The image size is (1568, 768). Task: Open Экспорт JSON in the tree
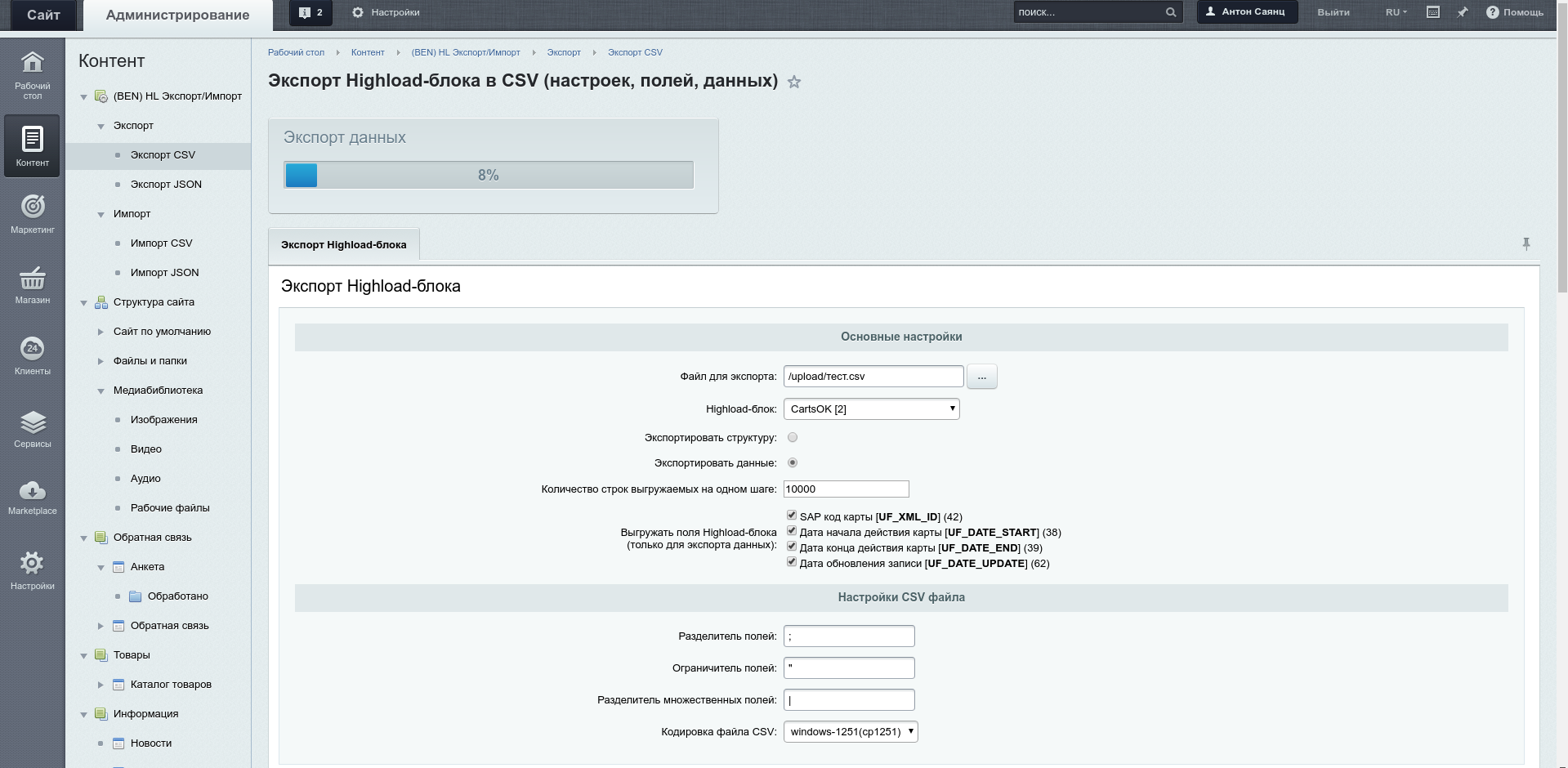click(x=166, y=185)
